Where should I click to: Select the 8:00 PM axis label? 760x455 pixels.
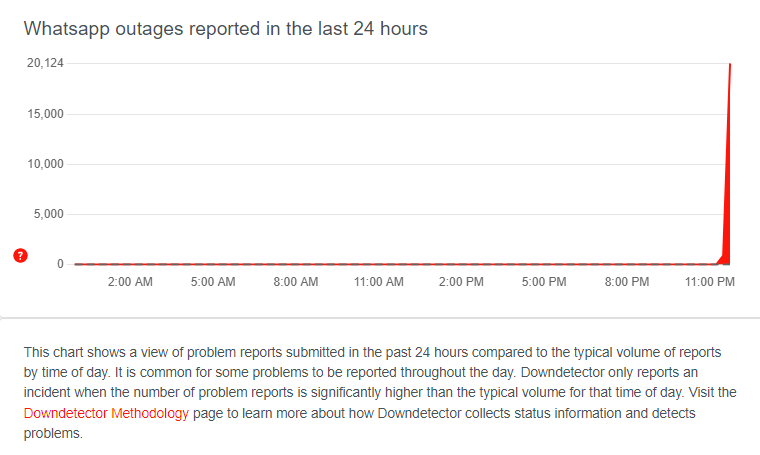click(627, 282)
